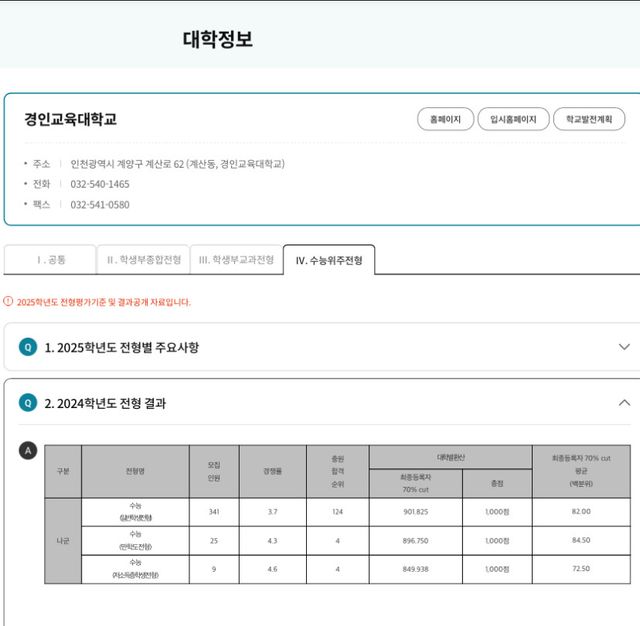Select the 901.825 70% cut cell
640x626 pixels.
(x=415, y=511)
